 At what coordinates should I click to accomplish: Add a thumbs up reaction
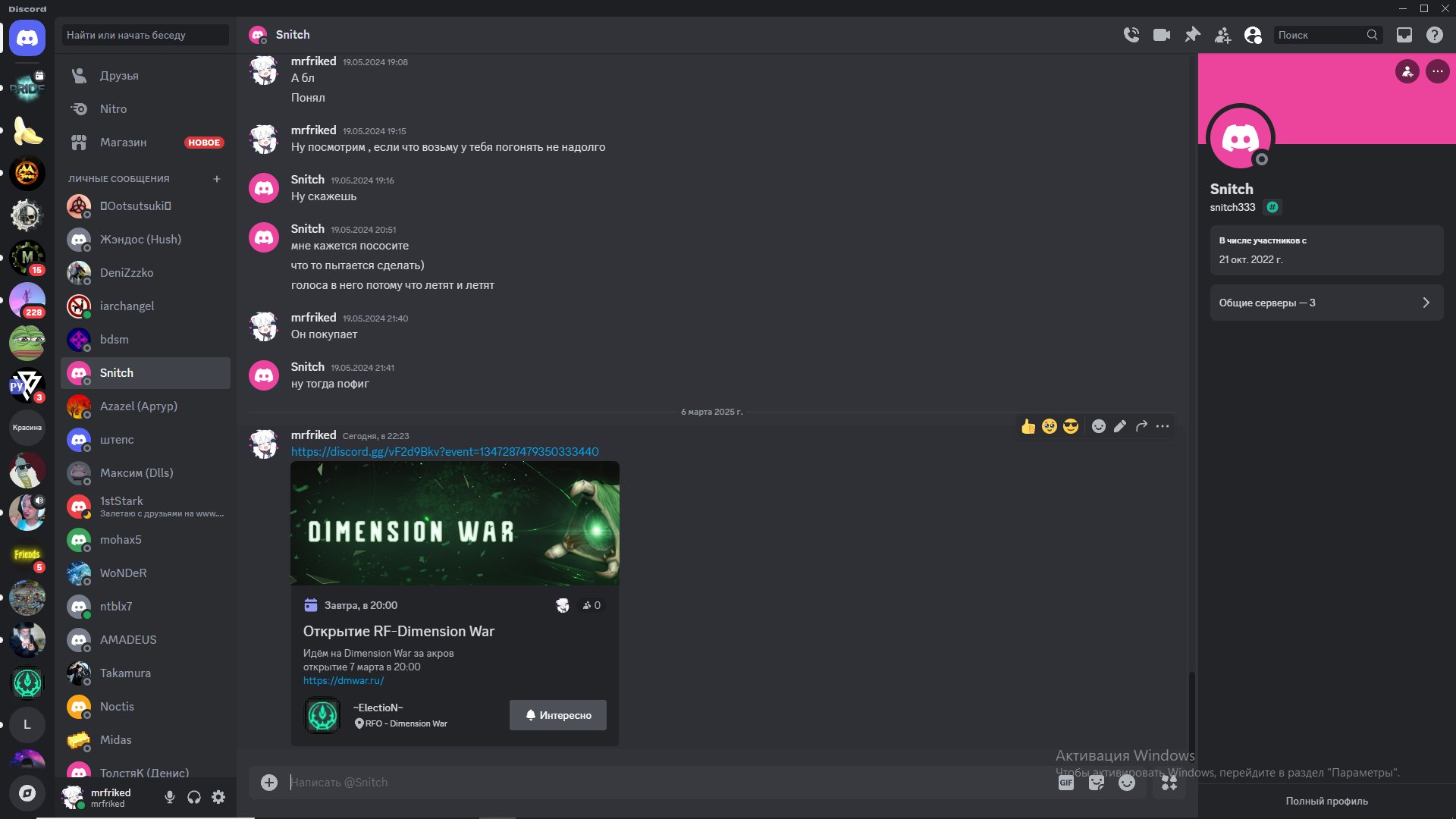(x=1028, y=426)
